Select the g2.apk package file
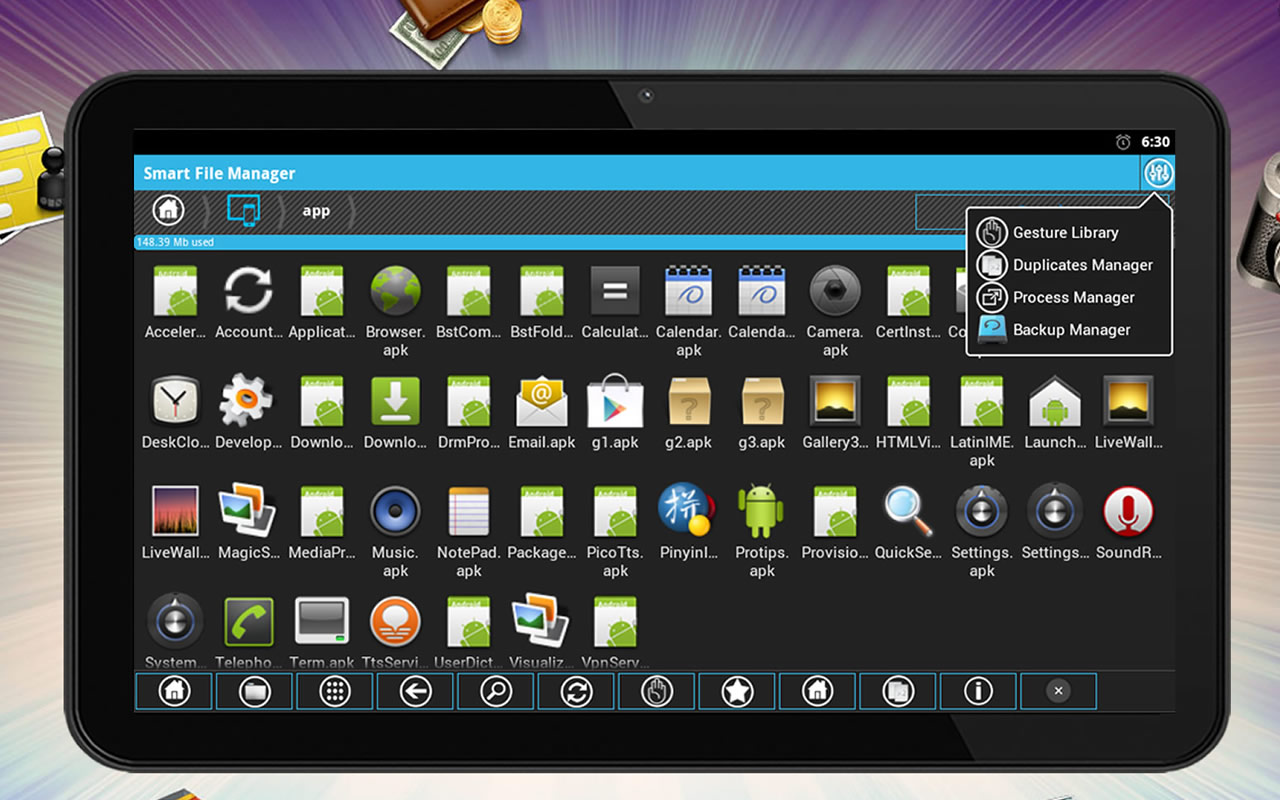This screenshot has width=1280, height=800. (x=689, y=412)
